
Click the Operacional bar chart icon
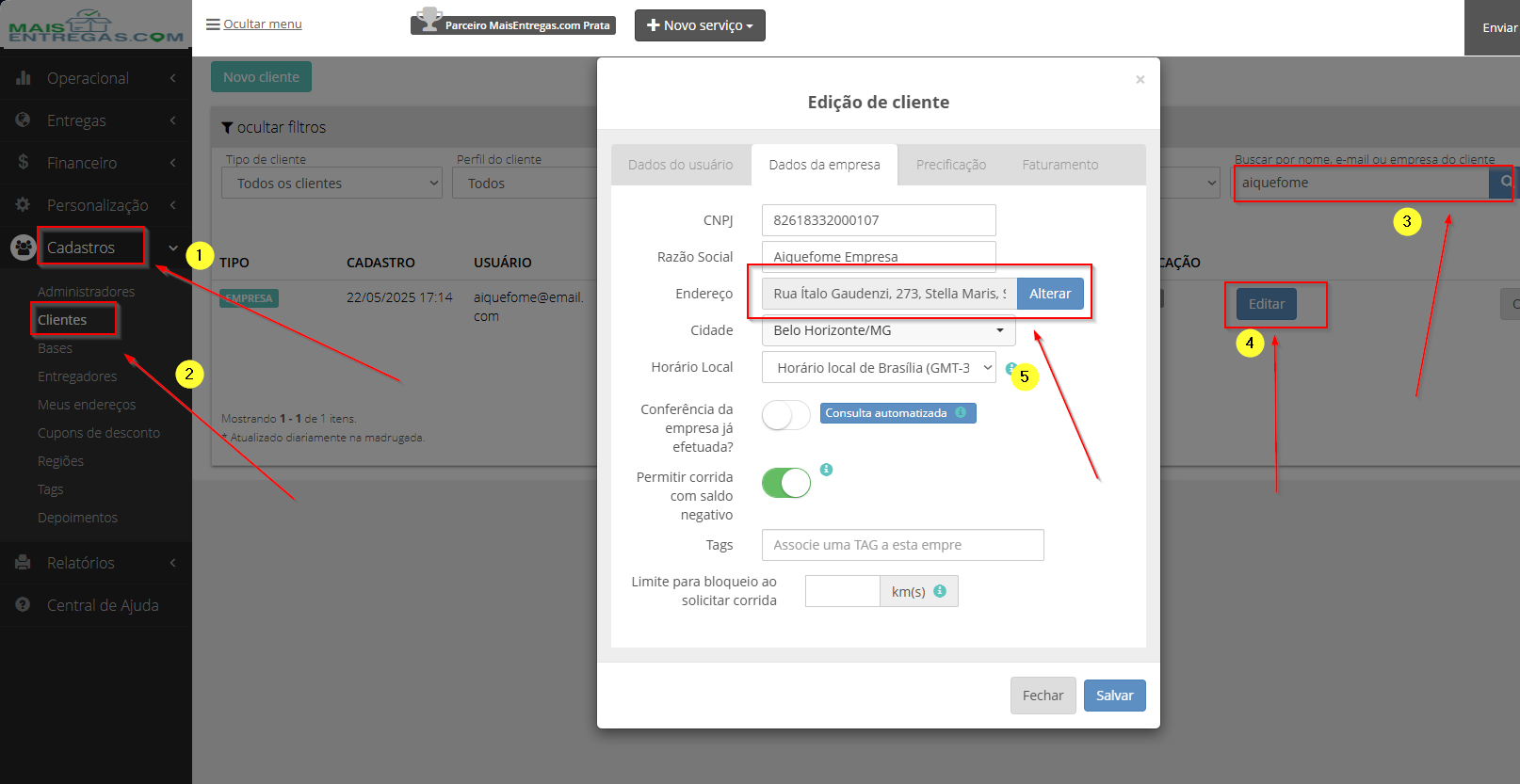tap(24, 78)
